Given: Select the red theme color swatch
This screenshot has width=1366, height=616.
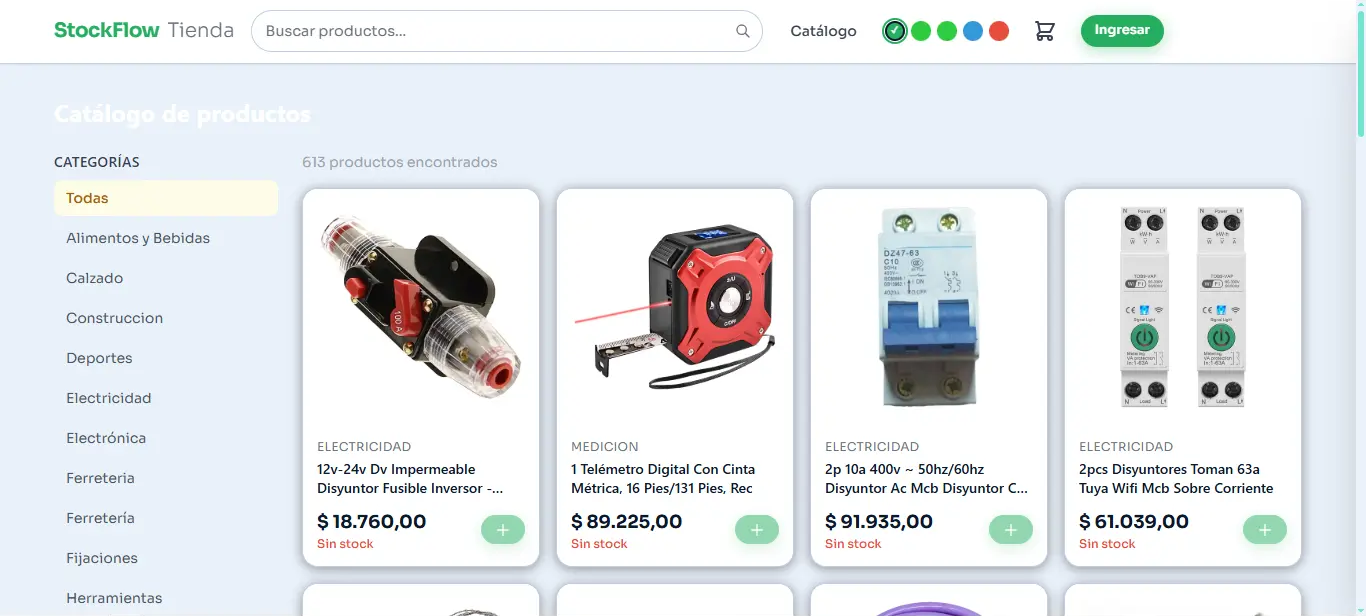Looking at the screenshot, I should pyautogui.click(x=999, y=31).
